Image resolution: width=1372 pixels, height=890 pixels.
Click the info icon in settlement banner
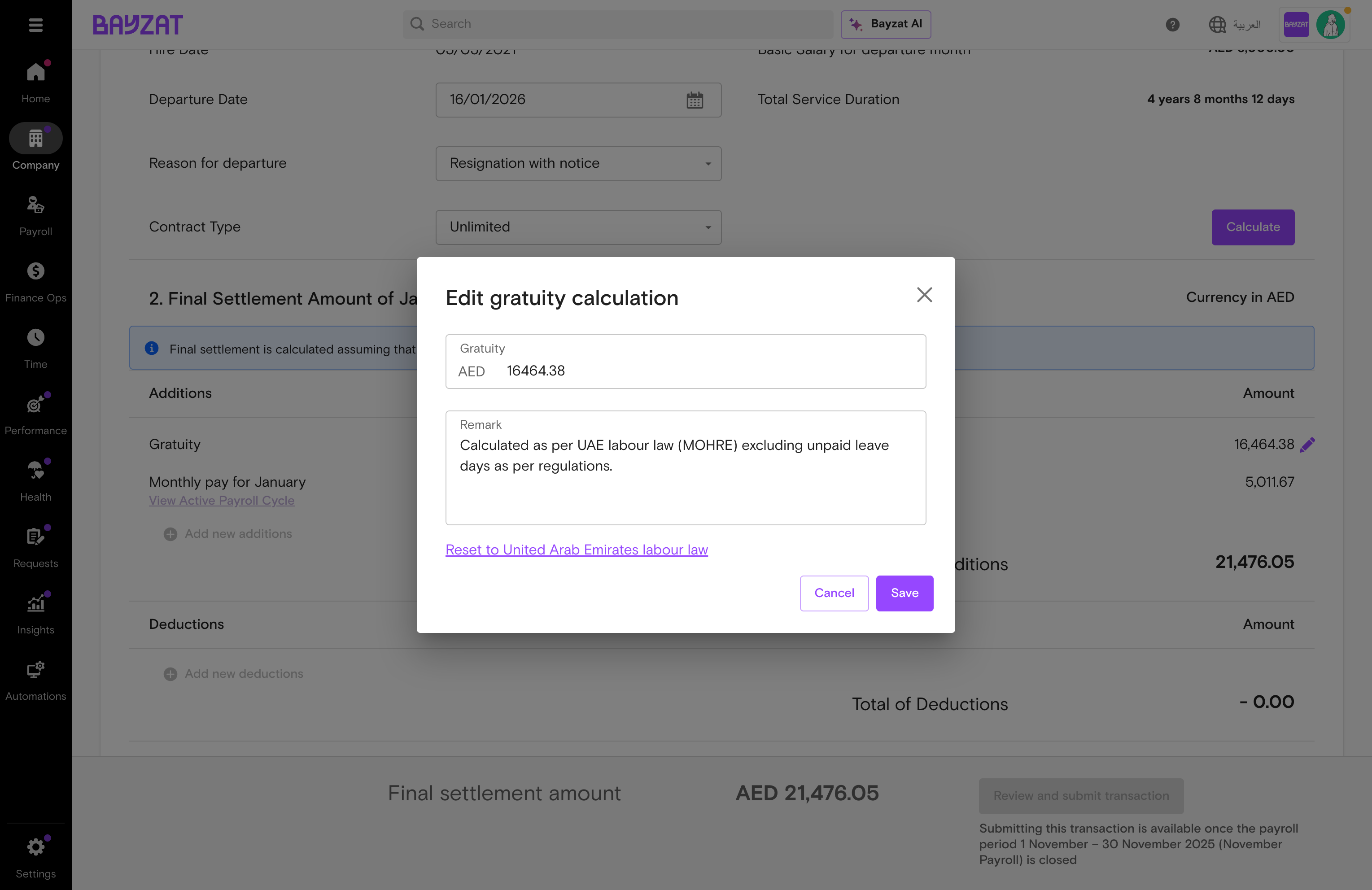pyautogui.click(x=152, y=348)
